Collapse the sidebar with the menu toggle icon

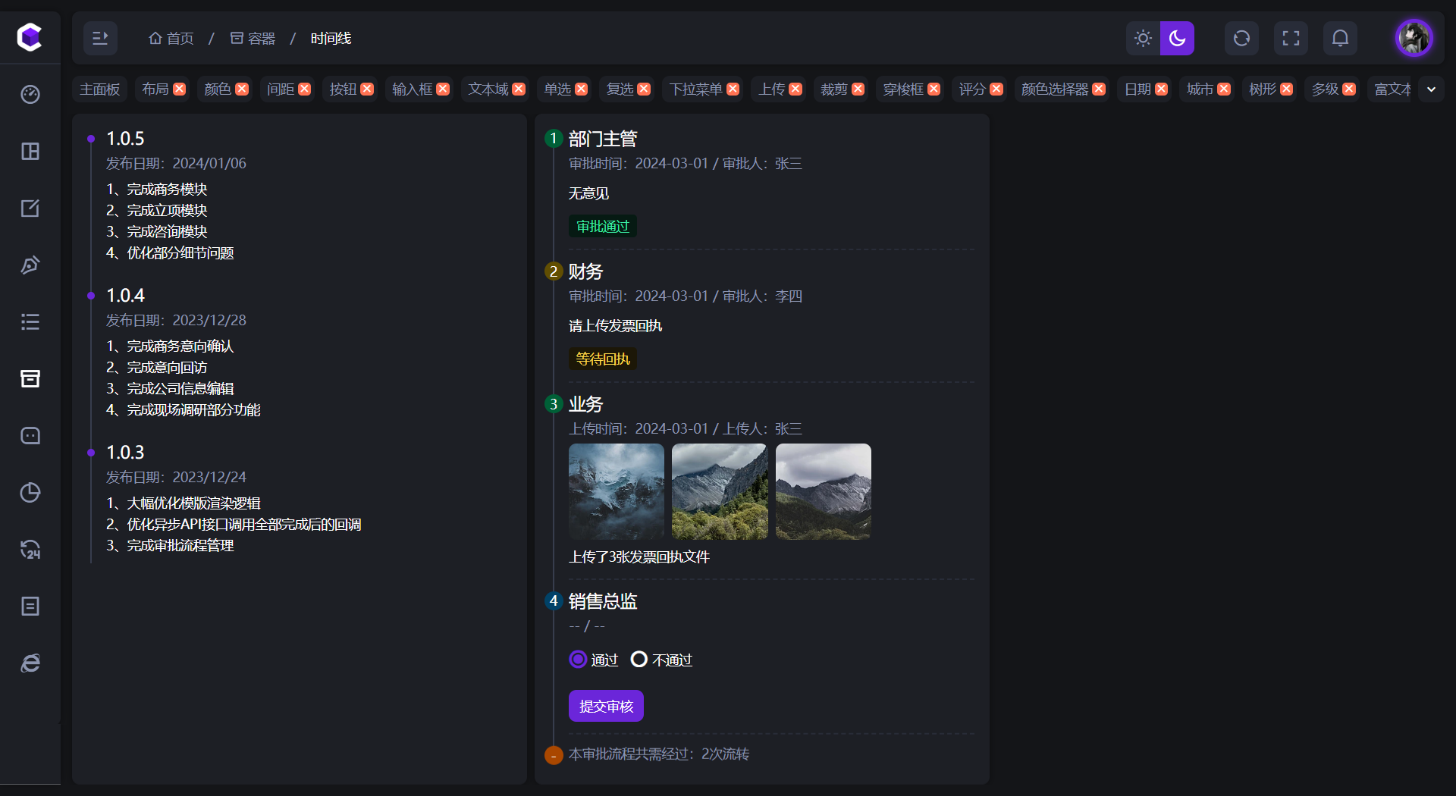(100, 38)
